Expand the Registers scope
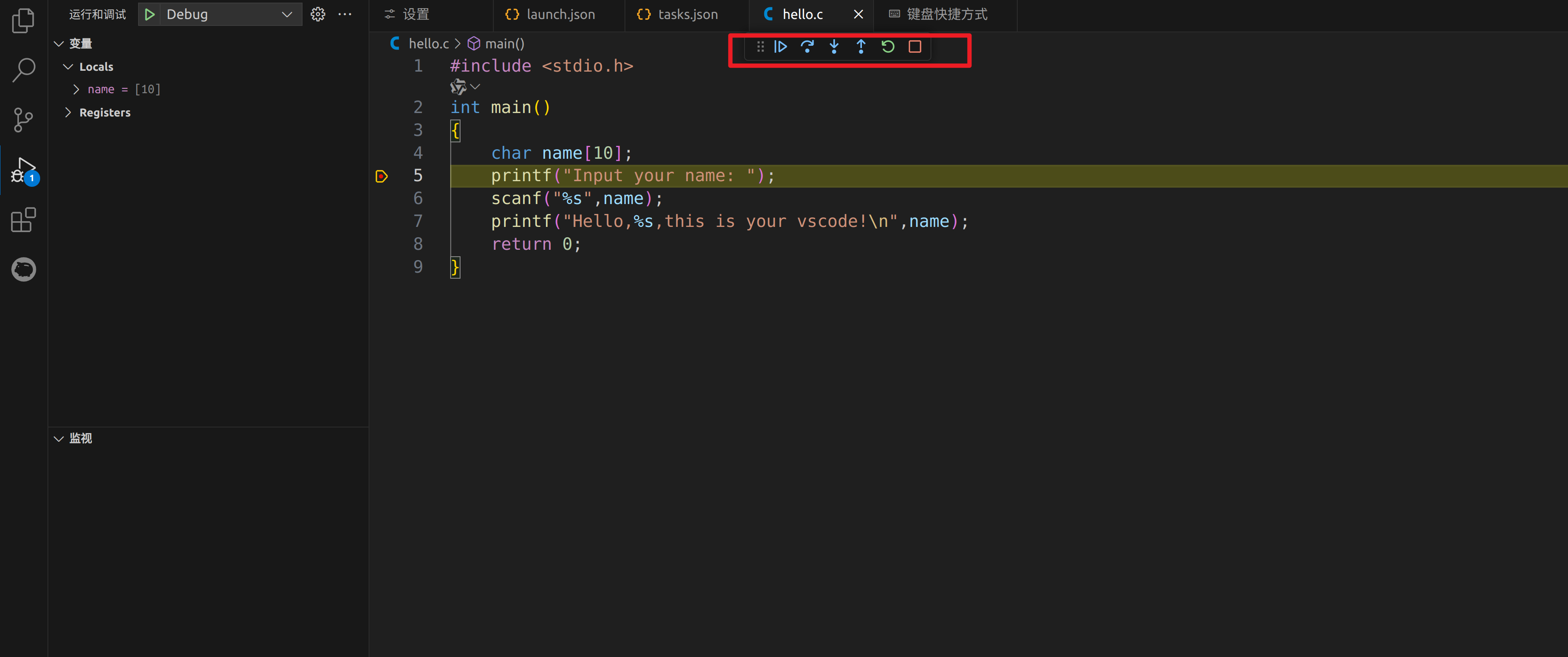Screen dimensions: 1568x657 [68, 113]
